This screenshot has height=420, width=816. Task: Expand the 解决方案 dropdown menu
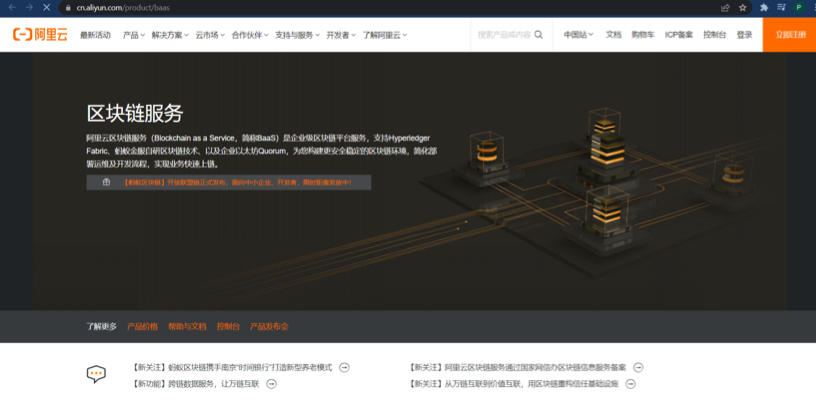[170, 35]
